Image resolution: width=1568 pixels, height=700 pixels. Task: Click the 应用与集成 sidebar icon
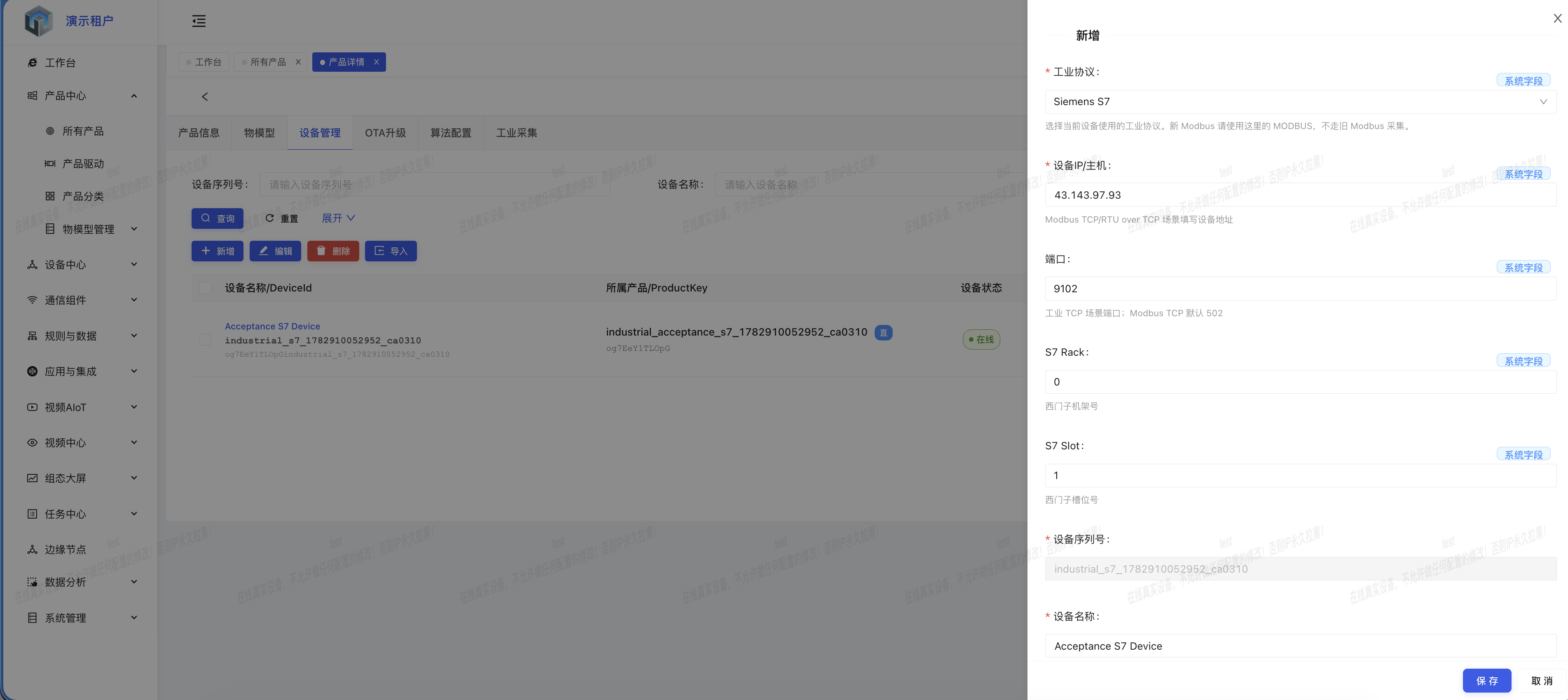click(32, 371)
